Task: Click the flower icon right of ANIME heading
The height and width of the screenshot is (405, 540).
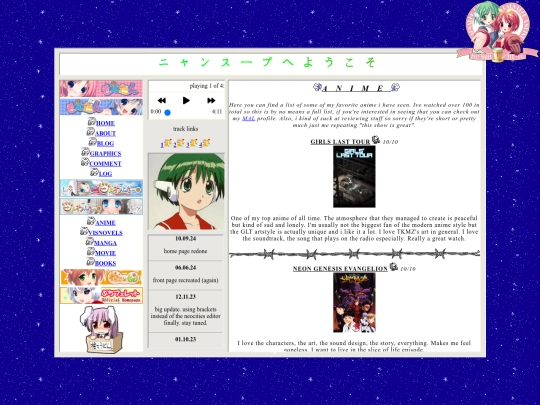Action: pyautogui.click(x=395, y=87)
